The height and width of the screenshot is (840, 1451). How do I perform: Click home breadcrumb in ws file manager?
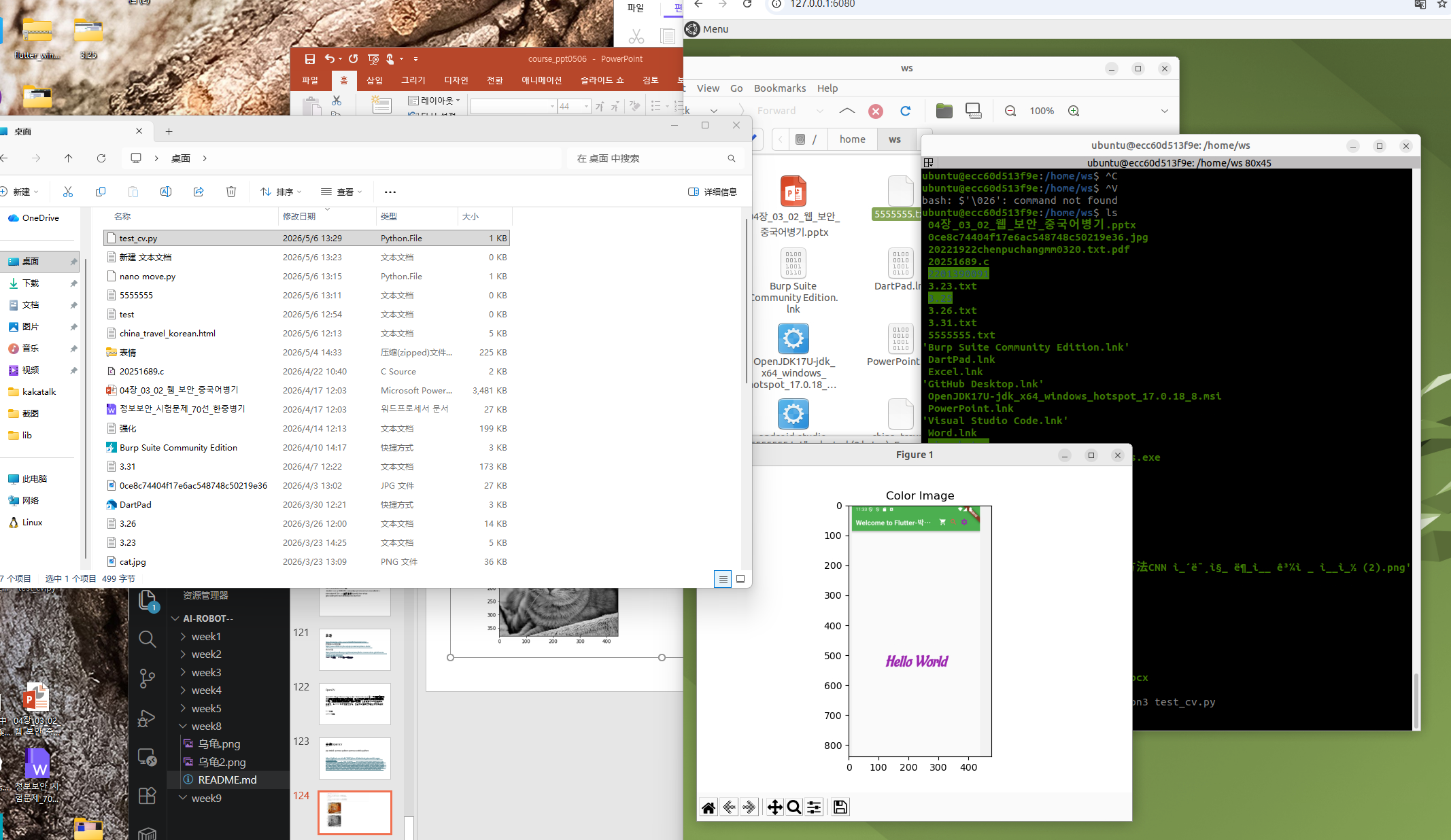point(853,139)
